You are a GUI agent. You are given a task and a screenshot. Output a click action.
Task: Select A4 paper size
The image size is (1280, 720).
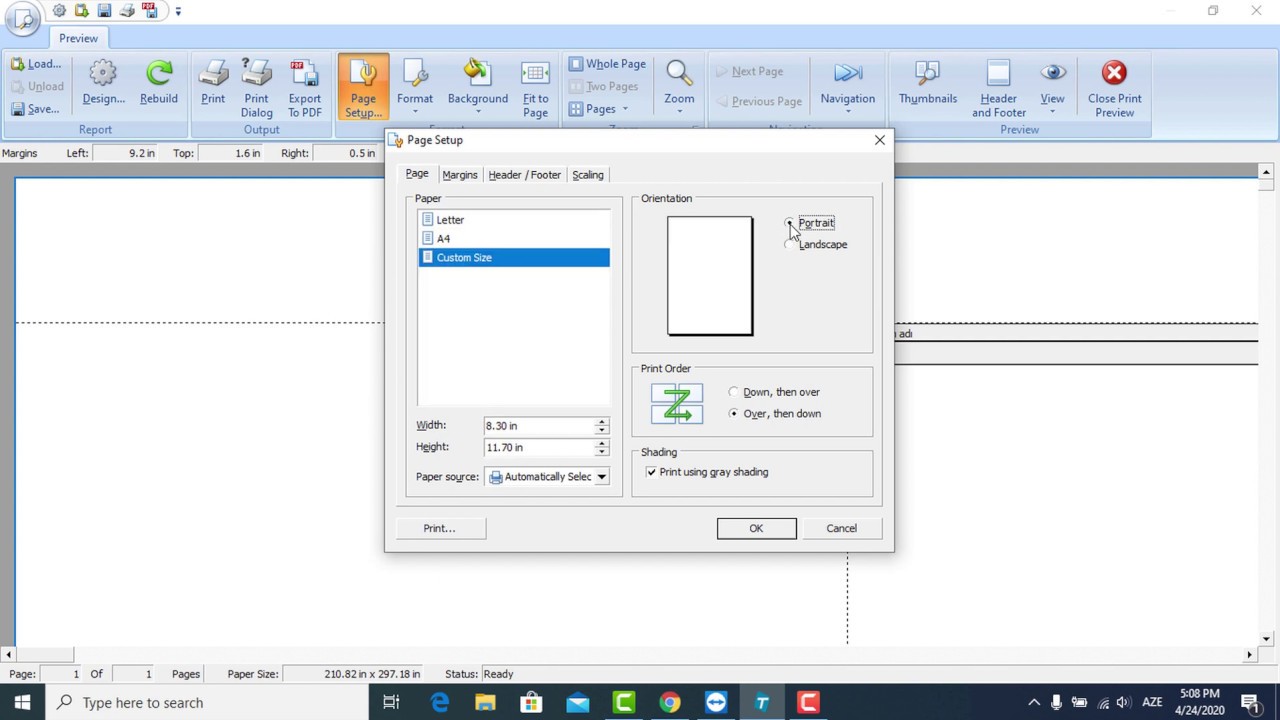[514, 239]
